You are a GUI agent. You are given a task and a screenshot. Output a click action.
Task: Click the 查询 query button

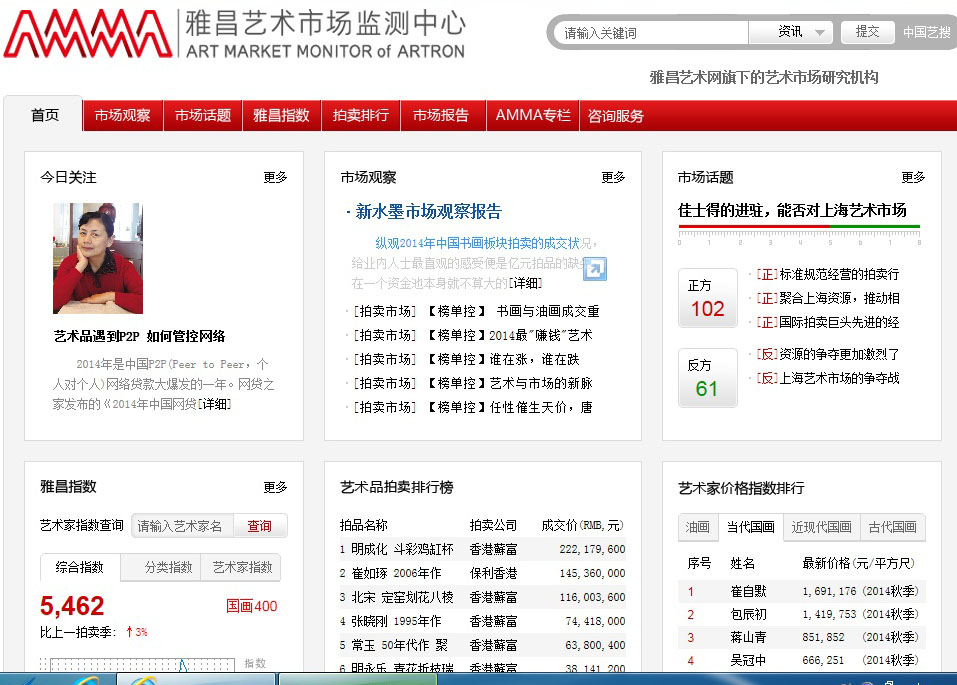259,526
